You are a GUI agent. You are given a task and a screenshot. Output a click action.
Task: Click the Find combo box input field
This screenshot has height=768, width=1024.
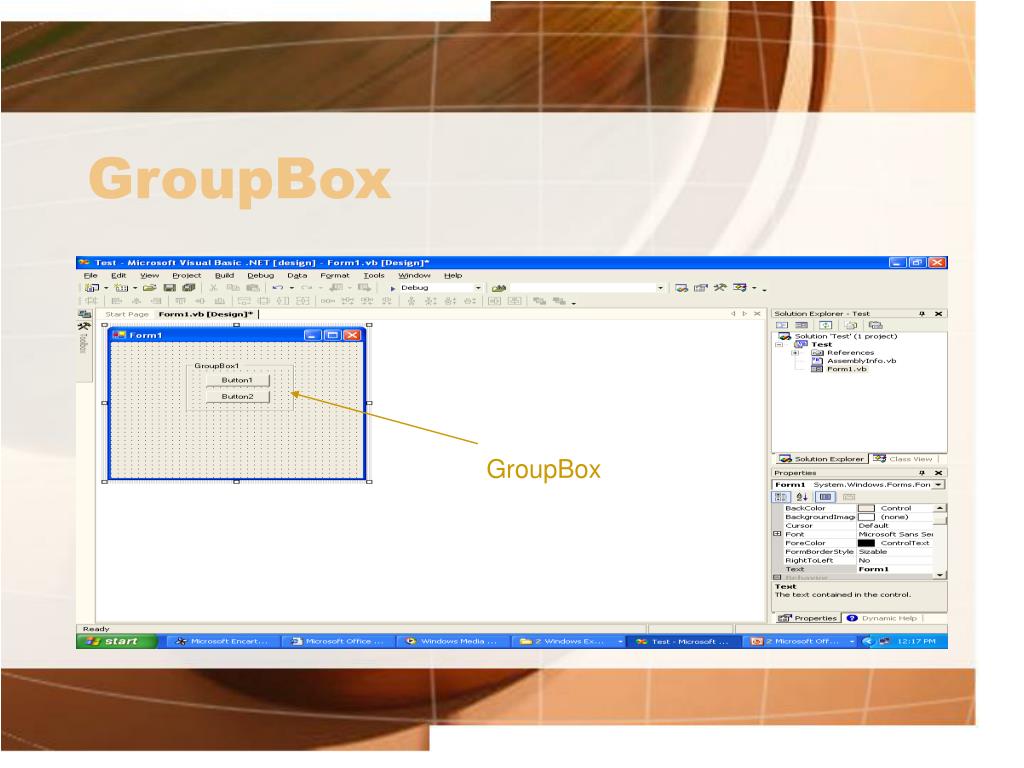click(583, 288)
